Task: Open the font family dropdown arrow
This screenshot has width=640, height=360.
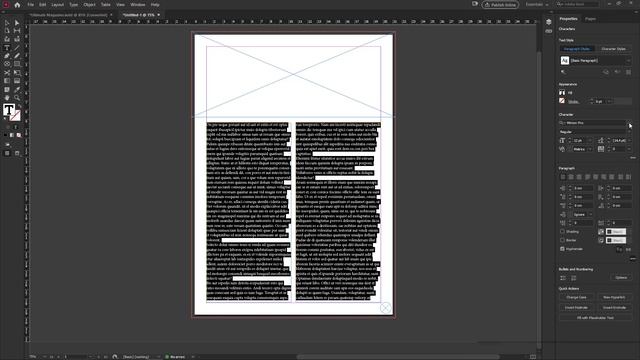Action: pos(630,123)
